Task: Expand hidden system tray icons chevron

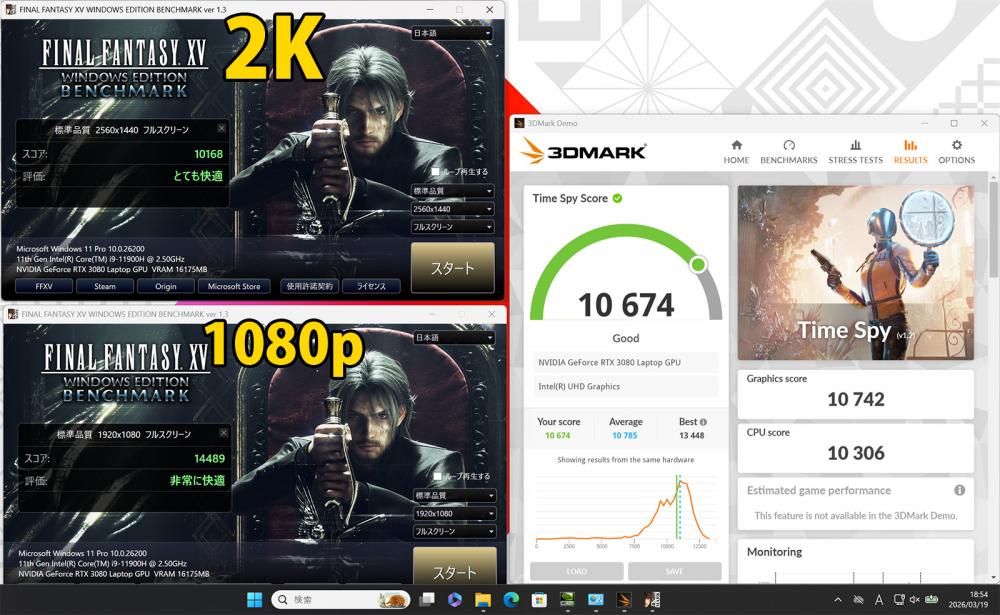Action: click(x=838, y=600)
